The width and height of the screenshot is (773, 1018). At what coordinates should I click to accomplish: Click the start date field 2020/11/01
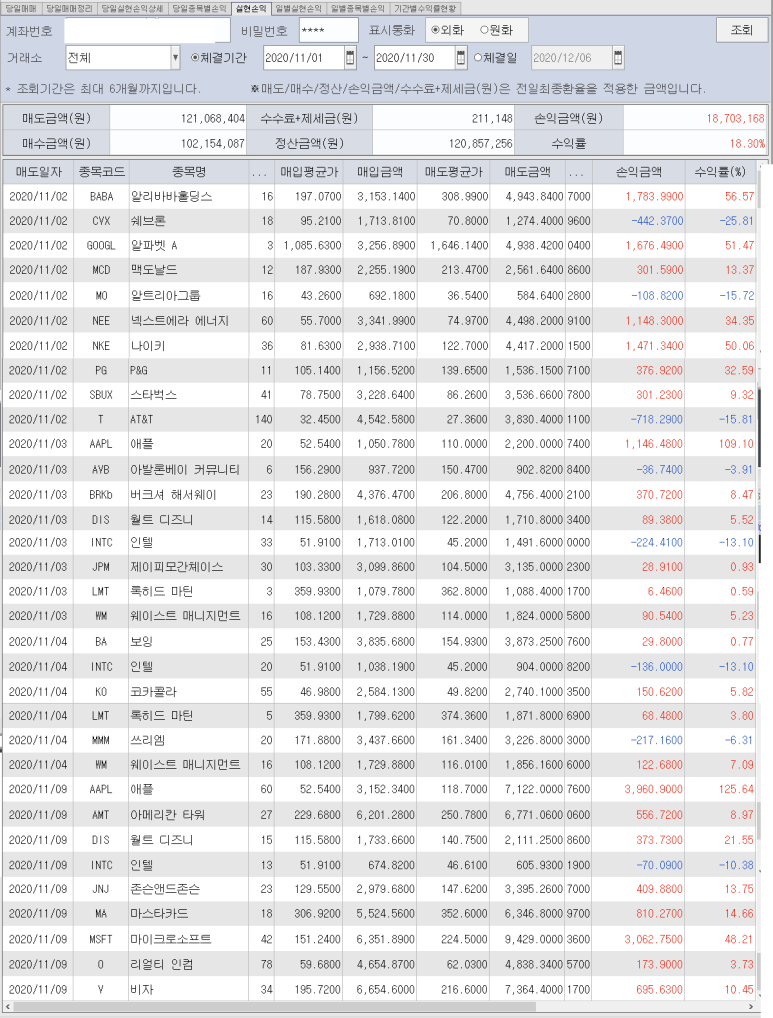coord(303,58)
